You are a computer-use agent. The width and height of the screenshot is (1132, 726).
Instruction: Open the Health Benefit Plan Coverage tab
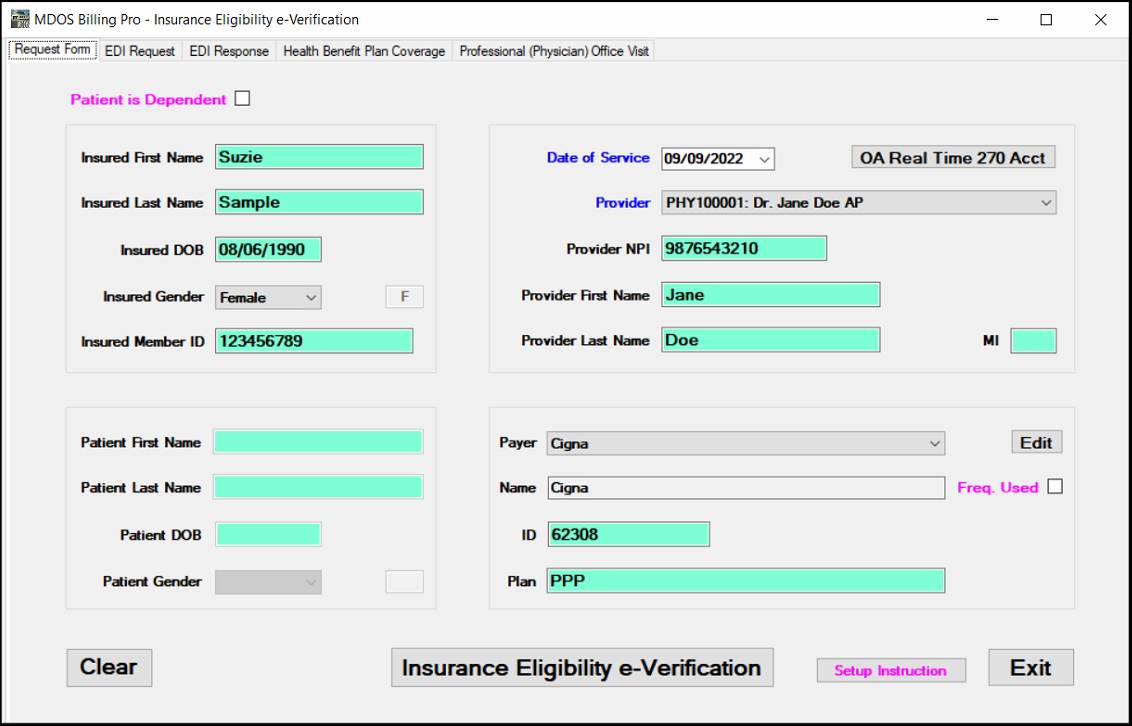[364, 50]
